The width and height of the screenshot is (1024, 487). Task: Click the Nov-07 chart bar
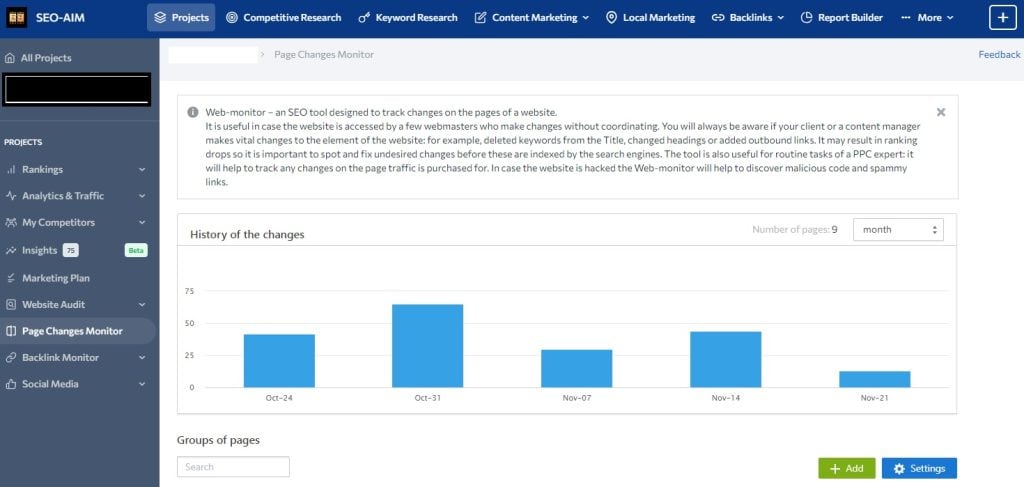coord(577,369)
